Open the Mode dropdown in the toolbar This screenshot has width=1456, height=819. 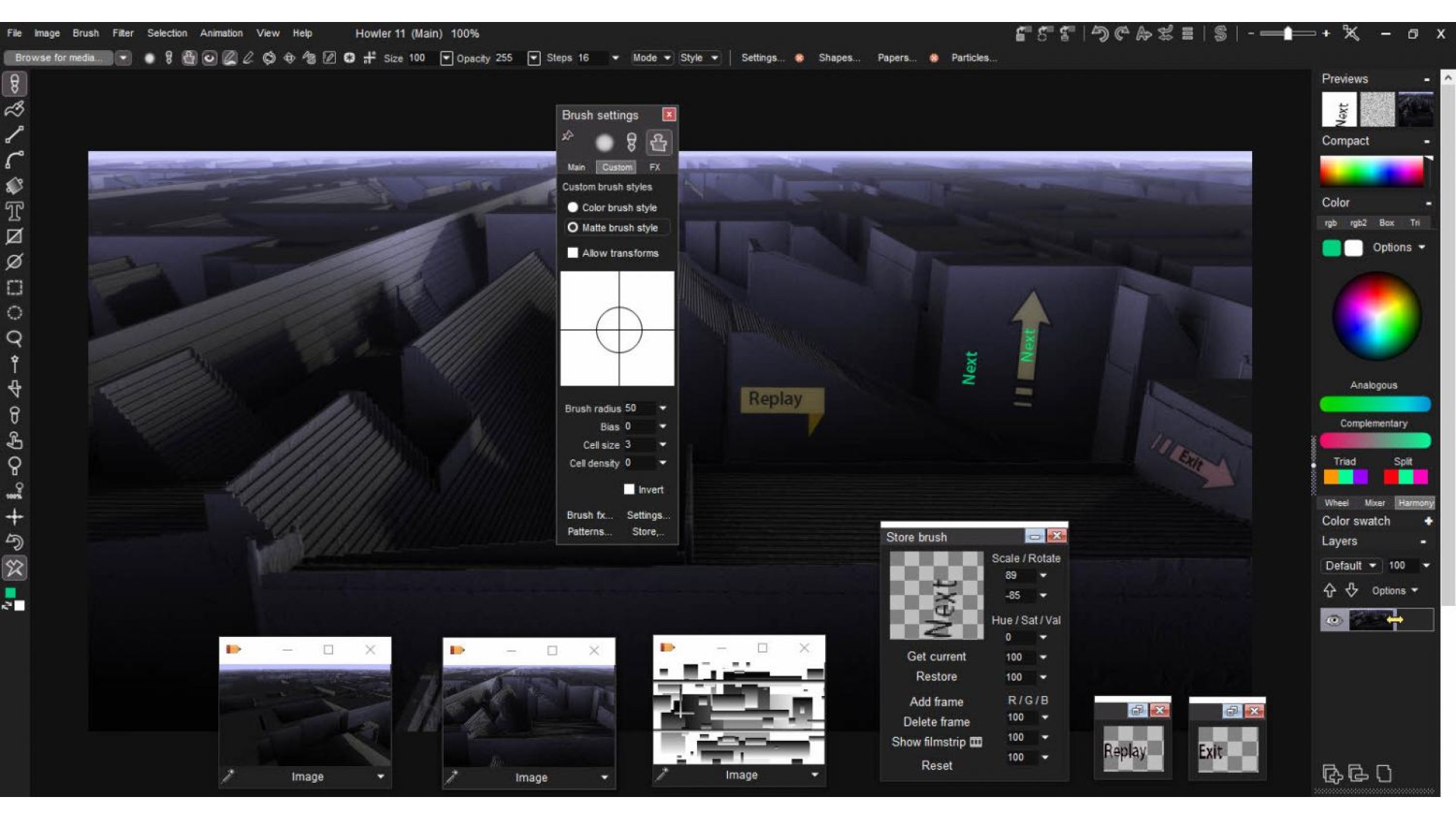point(651,58)
